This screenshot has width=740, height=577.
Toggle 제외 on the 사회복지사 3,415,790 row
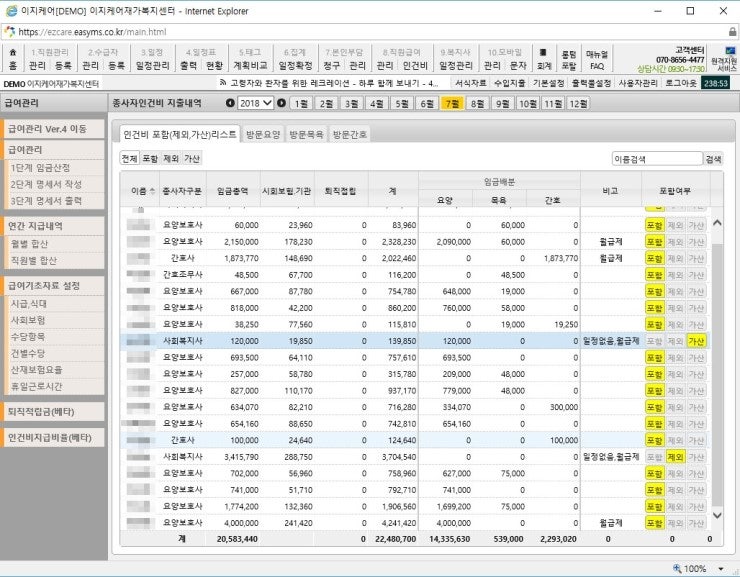(675, 457)
